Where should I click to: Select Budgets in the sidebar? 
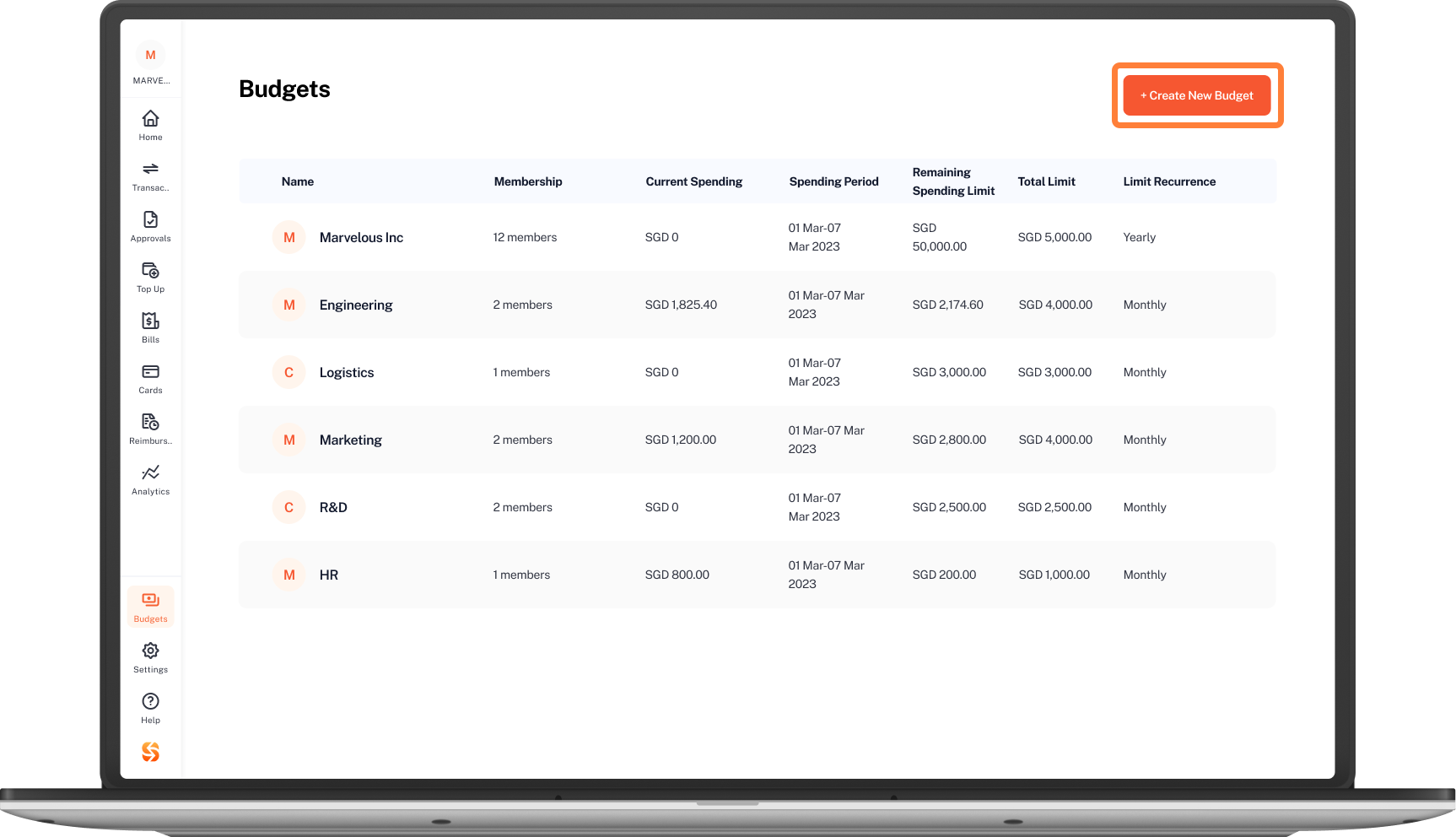(x=150, y=607)
